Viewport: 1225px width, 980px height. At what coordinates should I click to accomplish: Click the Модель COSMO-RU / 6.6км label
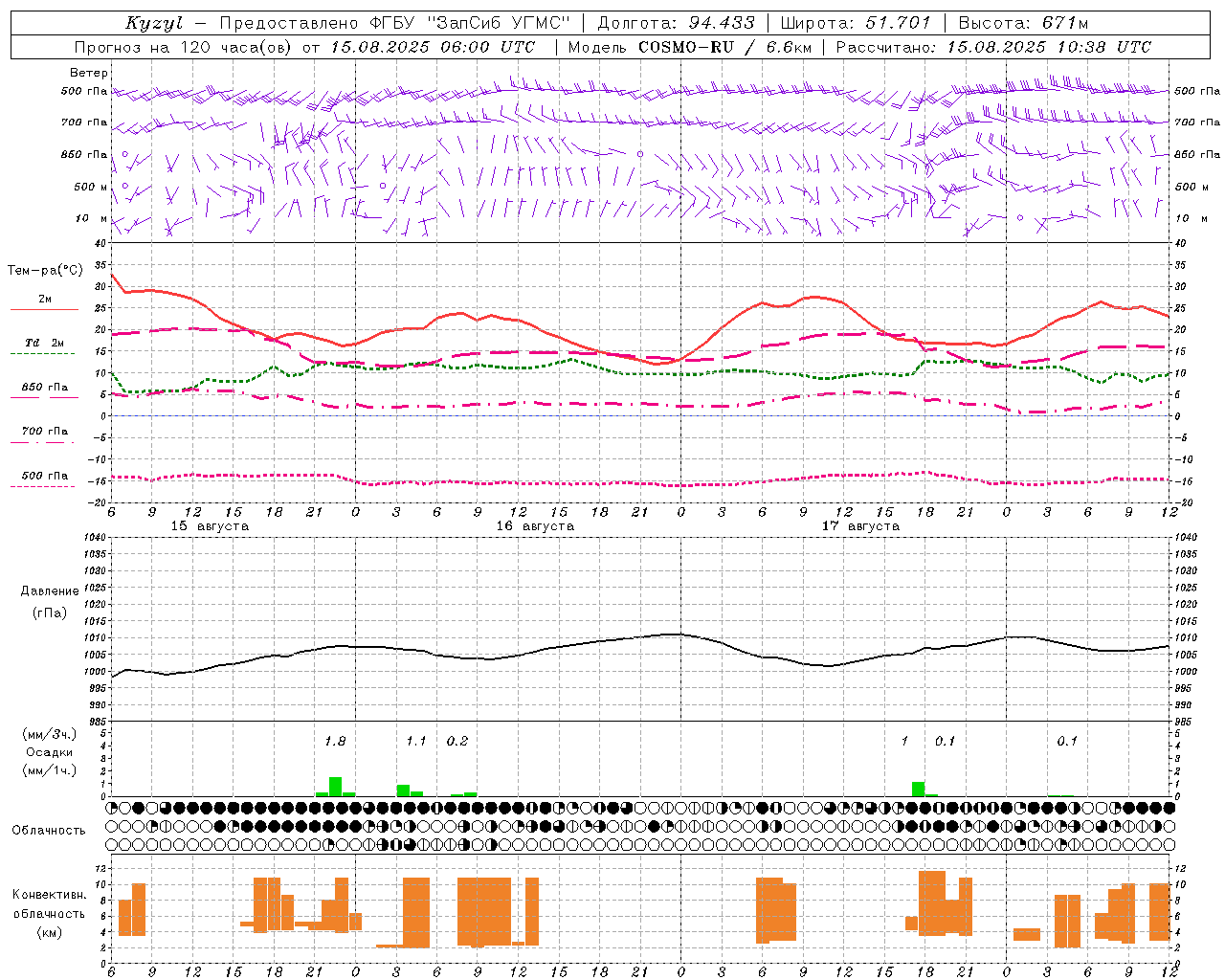tap(690, 47)
